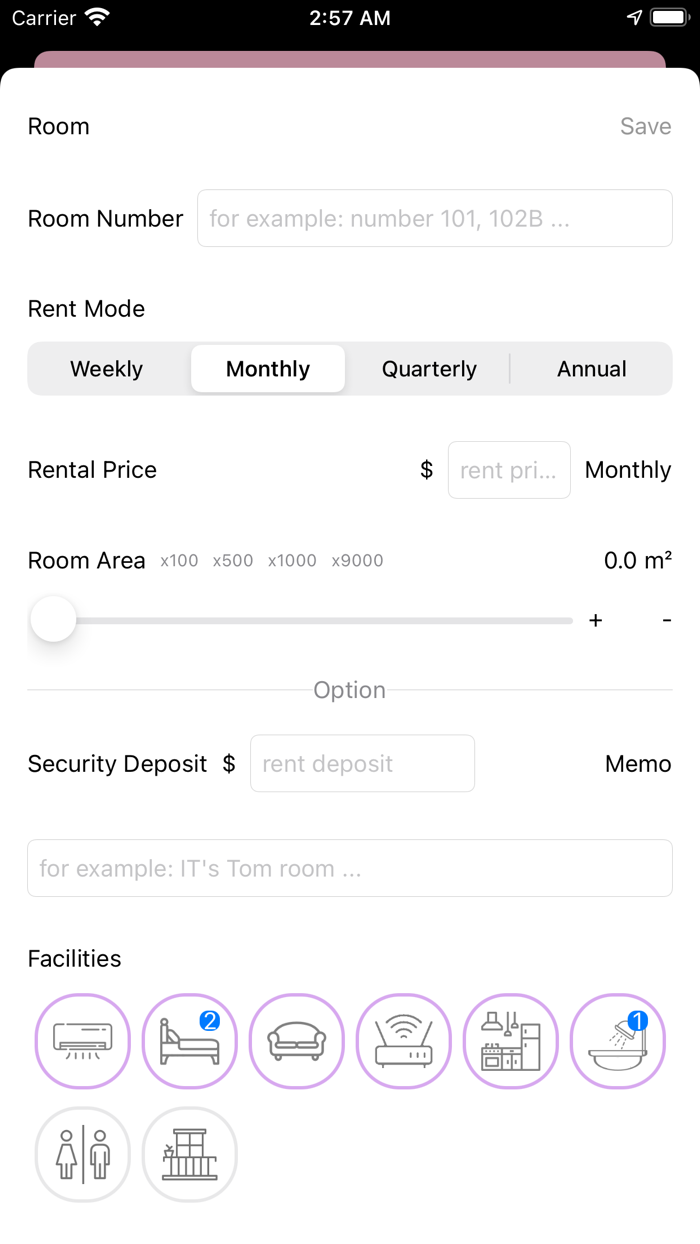Screen dimensions: 700x1244
Task: Select the Annual rent mode
Action: 591,369
